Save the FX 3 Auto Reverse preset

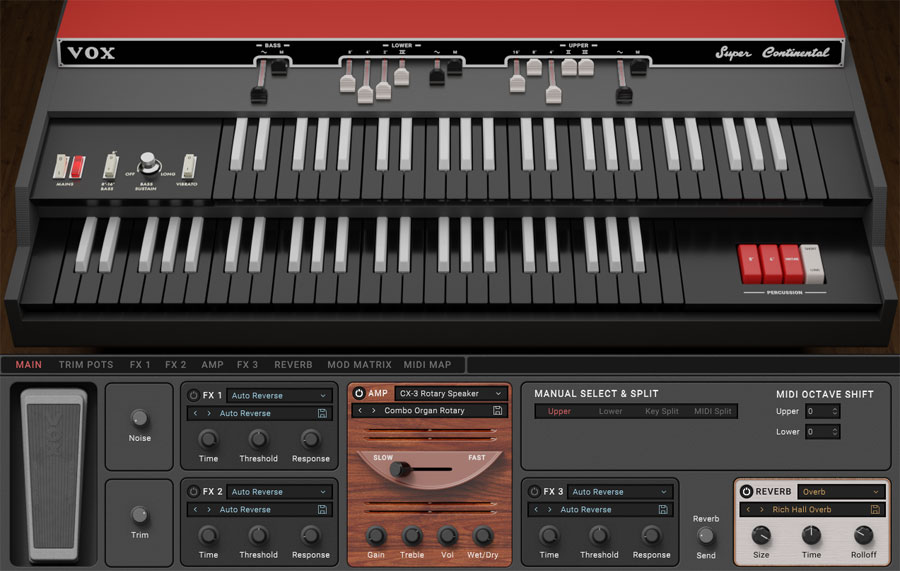click(x=663, y=510)
